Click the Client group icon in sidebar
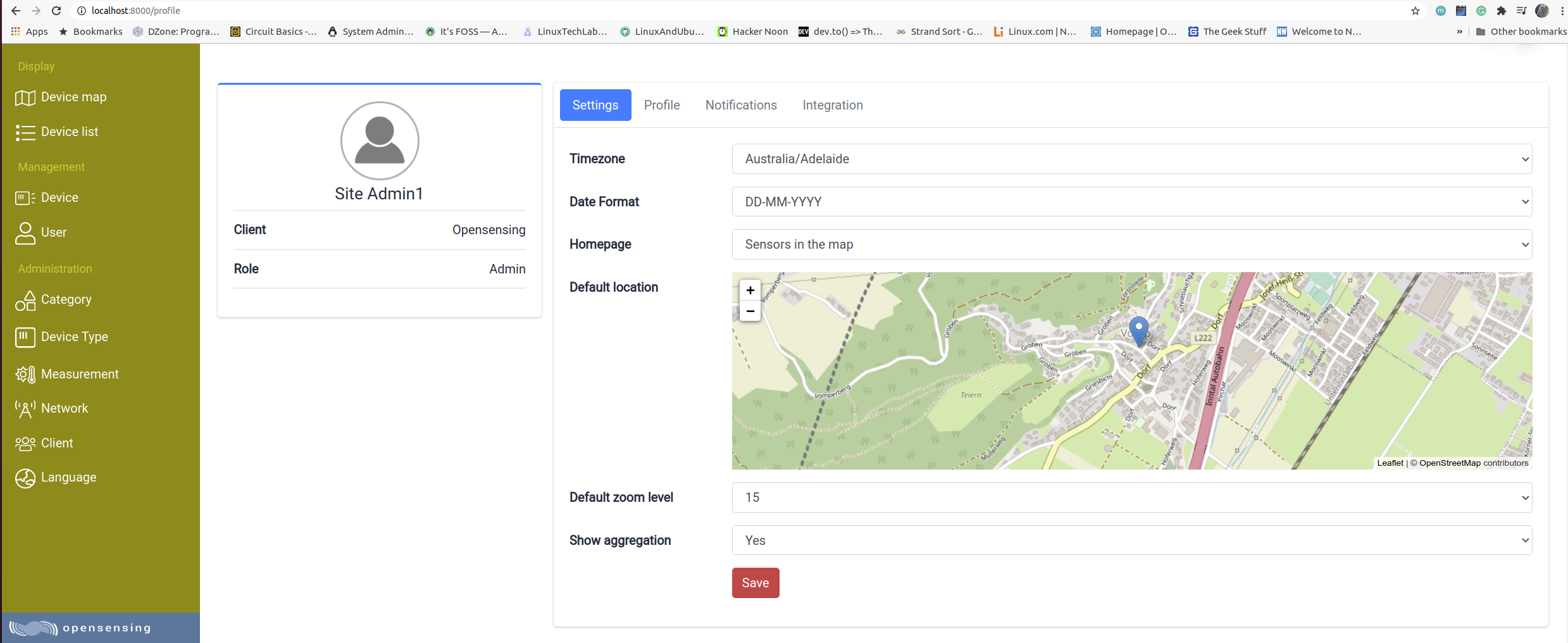Viewport: 1568px width, 643px height. pyautogui.click(x=25, y=444)
